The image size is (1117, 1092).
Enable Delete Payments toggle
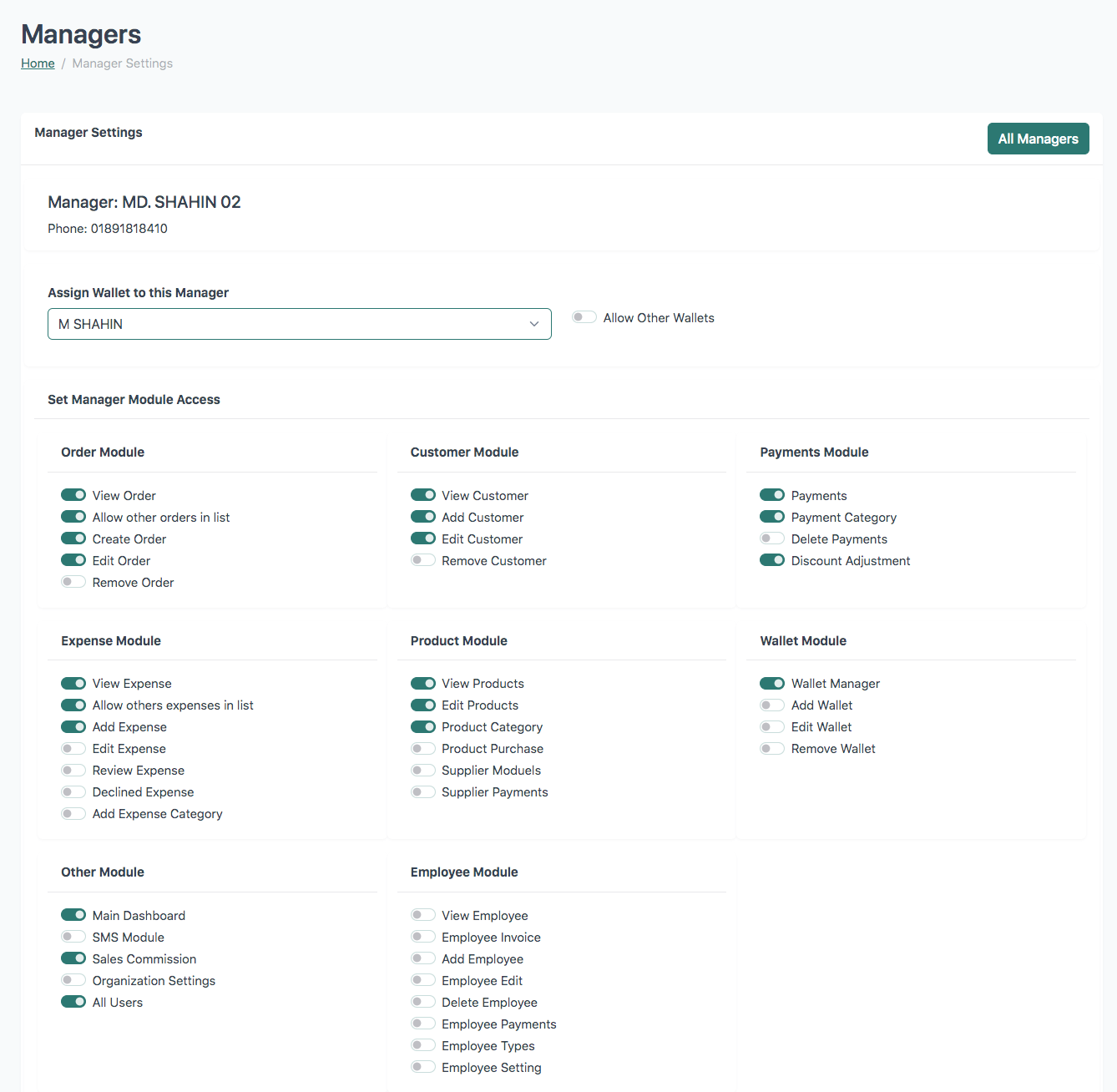[772, 538]
